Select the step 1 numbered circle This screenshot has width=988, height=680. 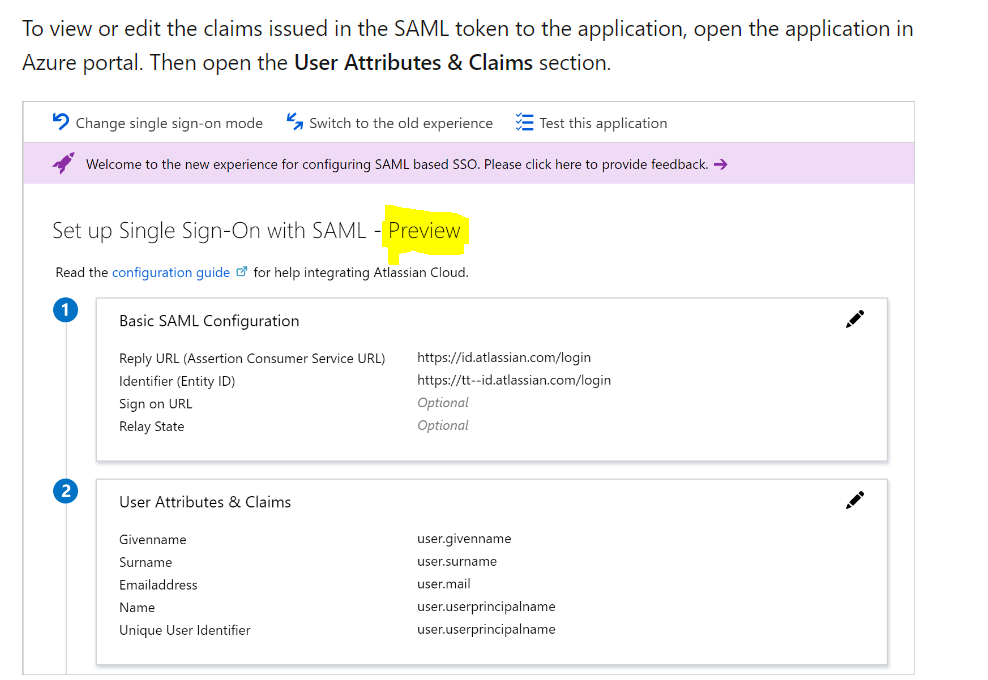(65, 310)
